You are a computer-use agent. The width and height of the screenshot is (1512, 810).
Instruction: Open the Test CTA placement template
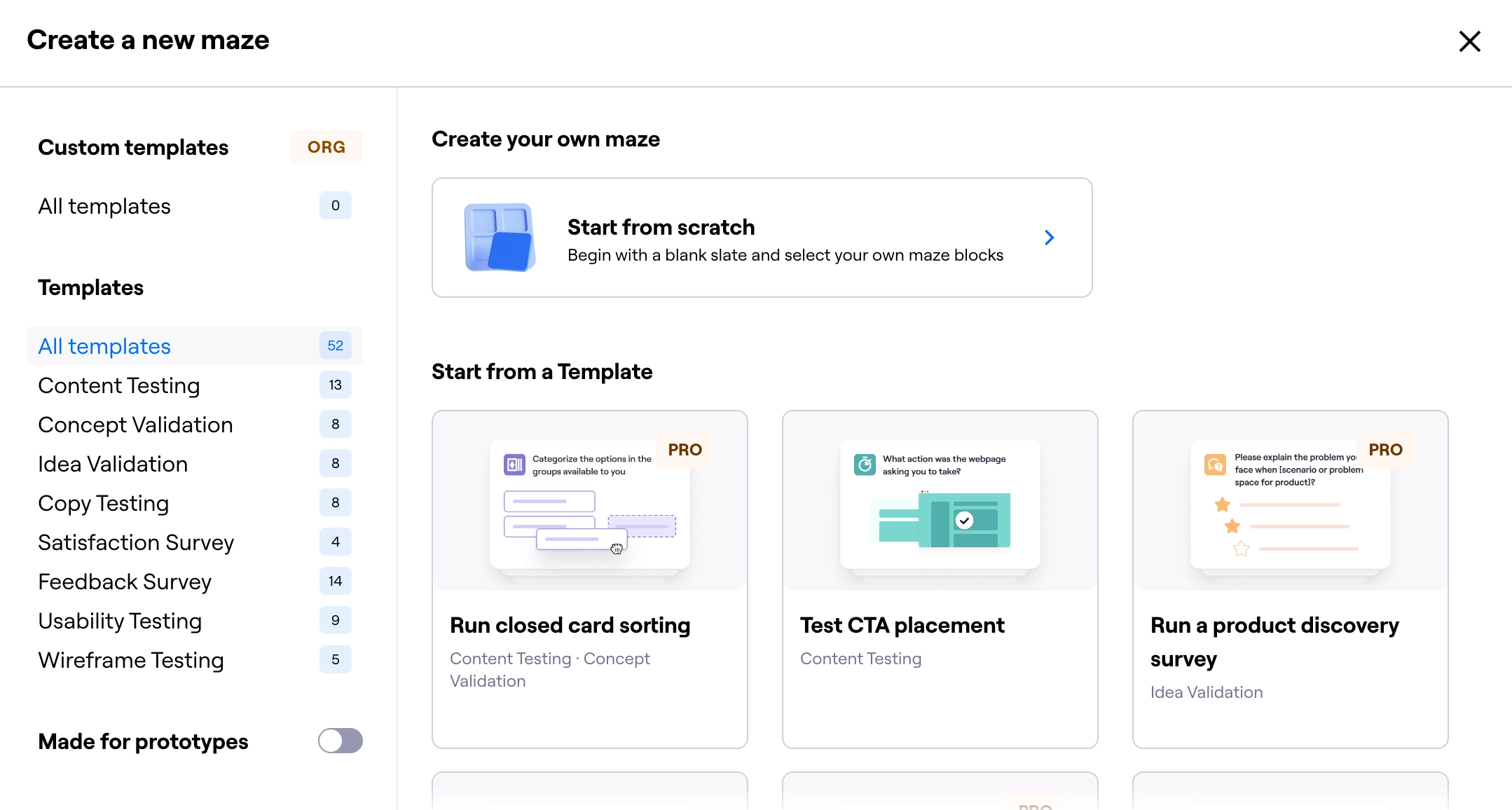tap(902, 625)
